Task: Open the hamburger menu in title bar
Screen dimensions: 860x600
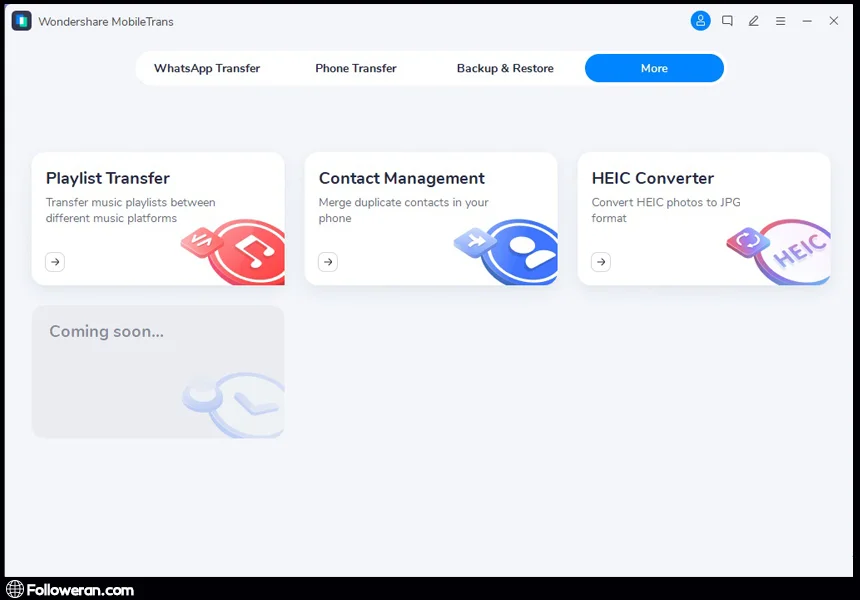Action: (x=781, y=21)
